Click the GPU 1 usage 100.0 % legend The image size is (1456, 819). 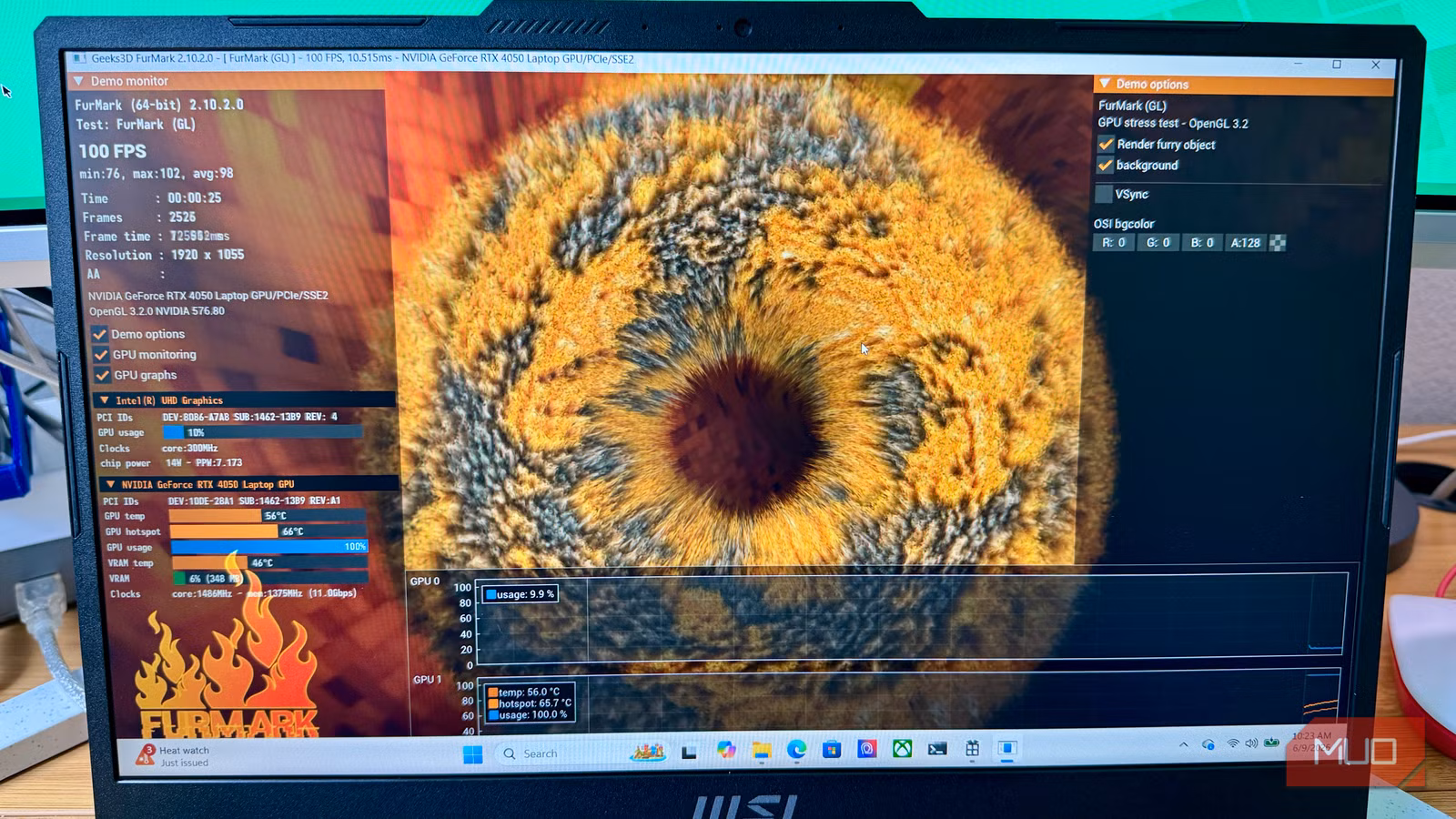[x=528, y=715]
